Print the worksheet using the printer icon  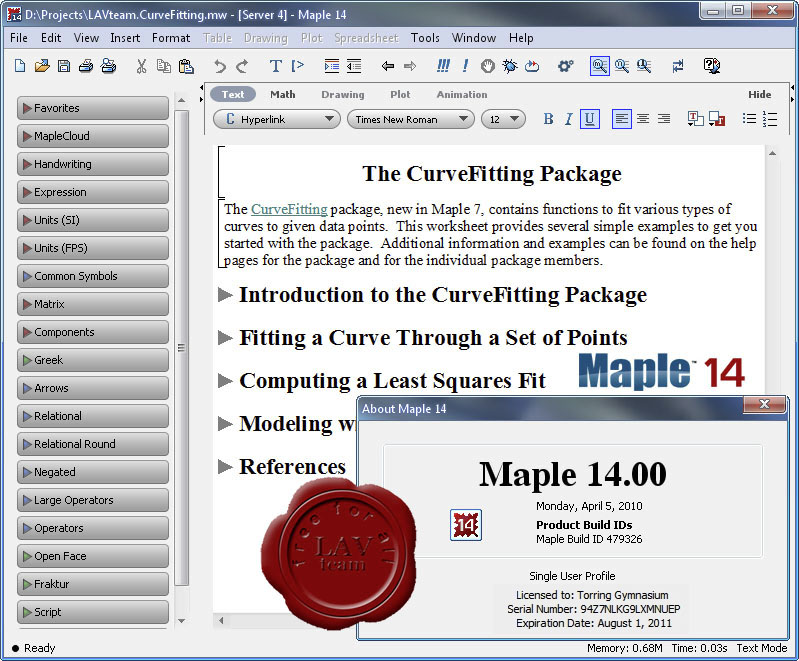[86, 66]
